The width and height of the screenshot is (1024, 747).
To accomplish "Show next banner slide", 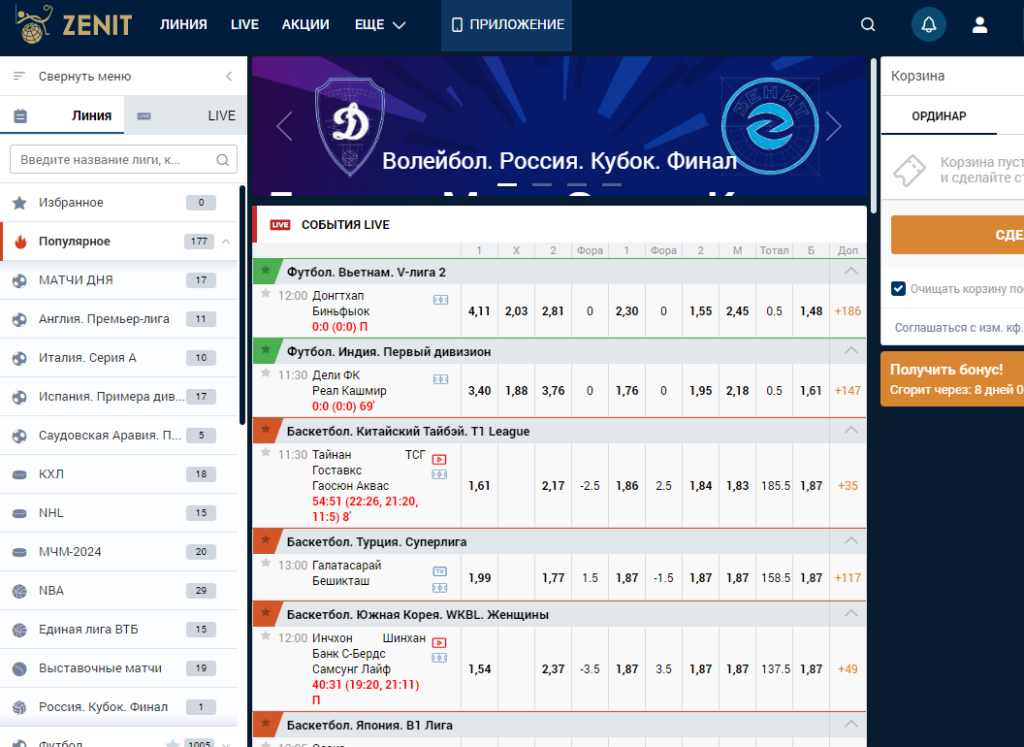I will [834, 126].
